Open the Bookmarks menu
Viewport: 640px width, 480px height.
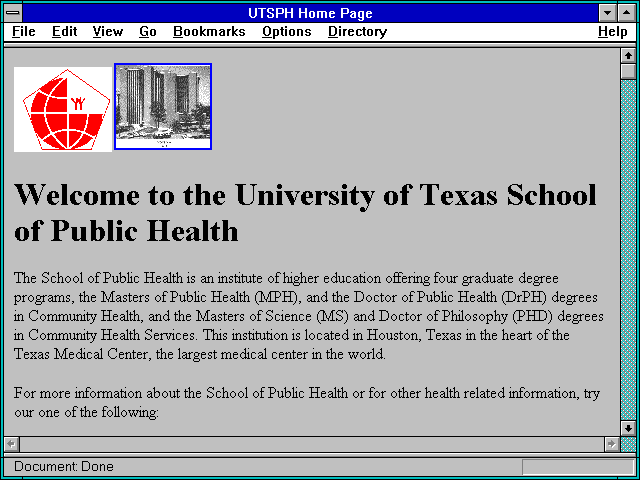coord(209,31)
